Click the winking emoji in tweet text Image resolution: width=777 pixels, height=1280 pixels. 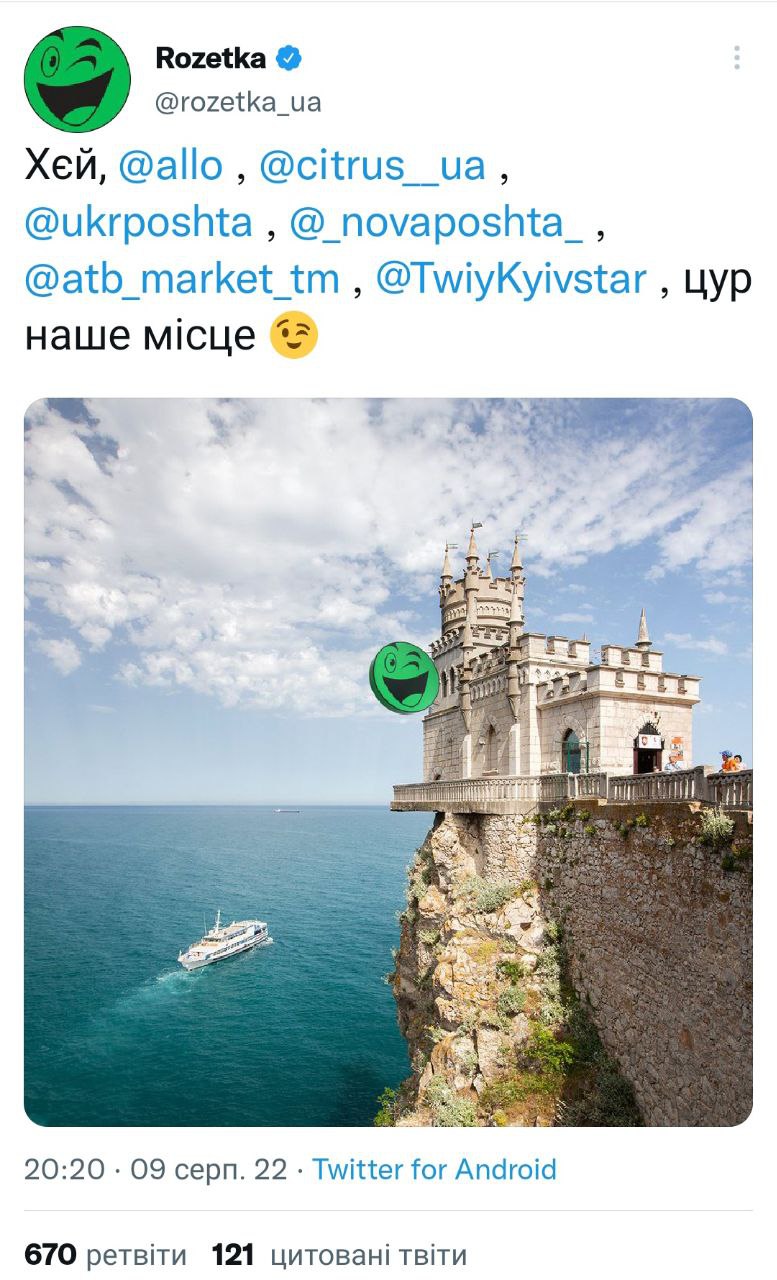[x=294, y=337]
